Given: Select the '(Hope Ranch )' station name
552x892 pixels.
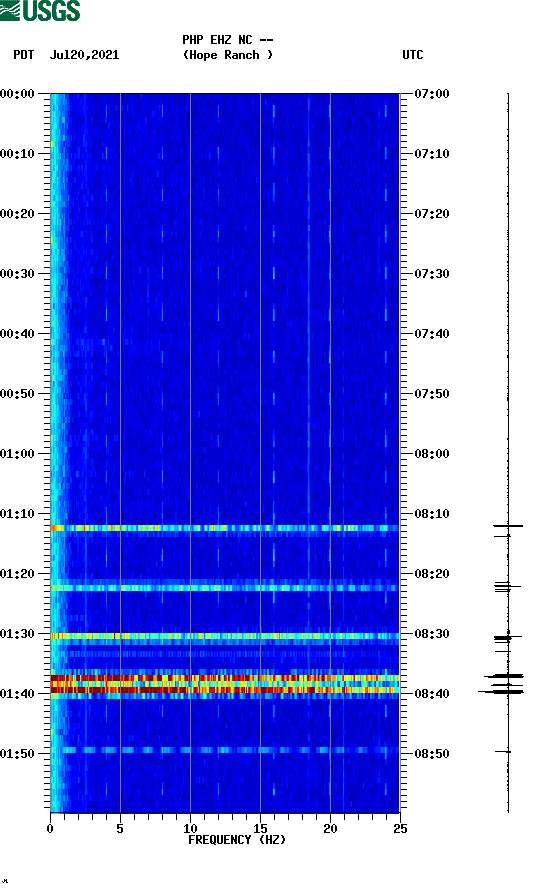Looking at the screenshot, I should 228,55.
